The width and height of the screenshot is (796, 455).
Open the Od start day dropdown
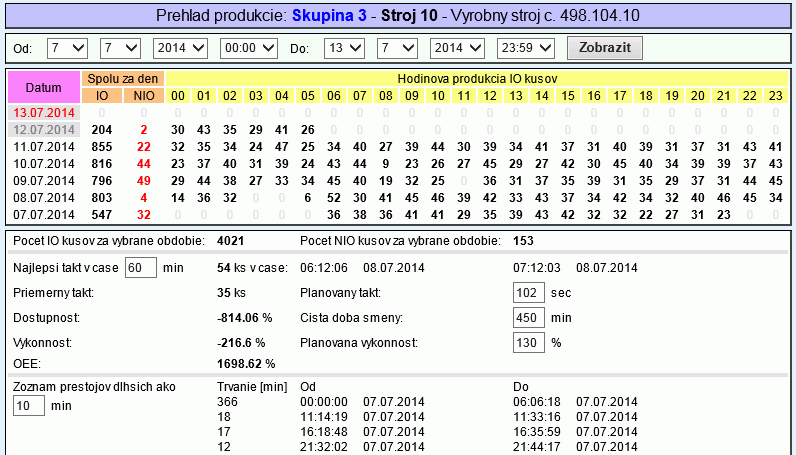pyautogui.click(x=67, y=48)
